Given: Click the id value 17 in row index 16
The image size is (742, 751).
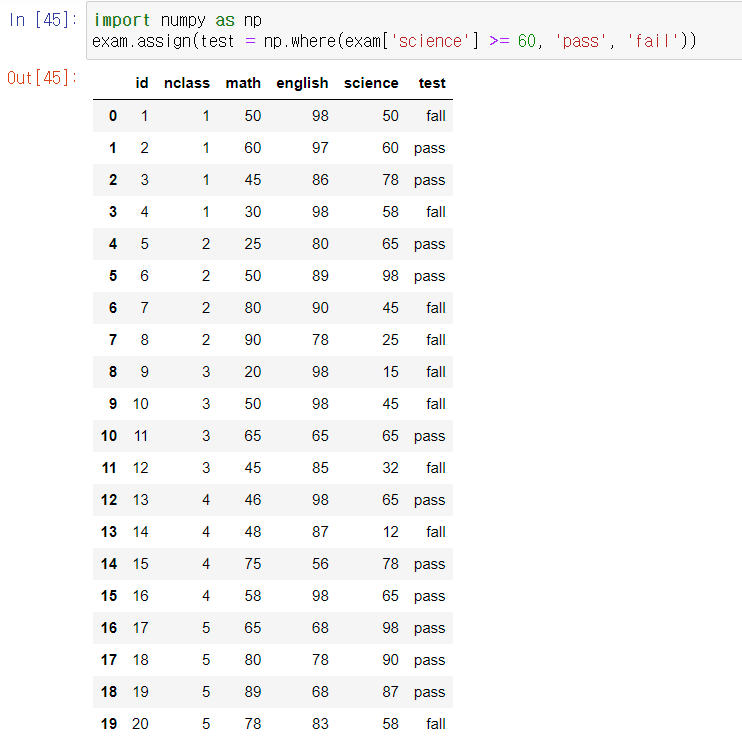Looking at the screenshot, I should pos(141,628).
